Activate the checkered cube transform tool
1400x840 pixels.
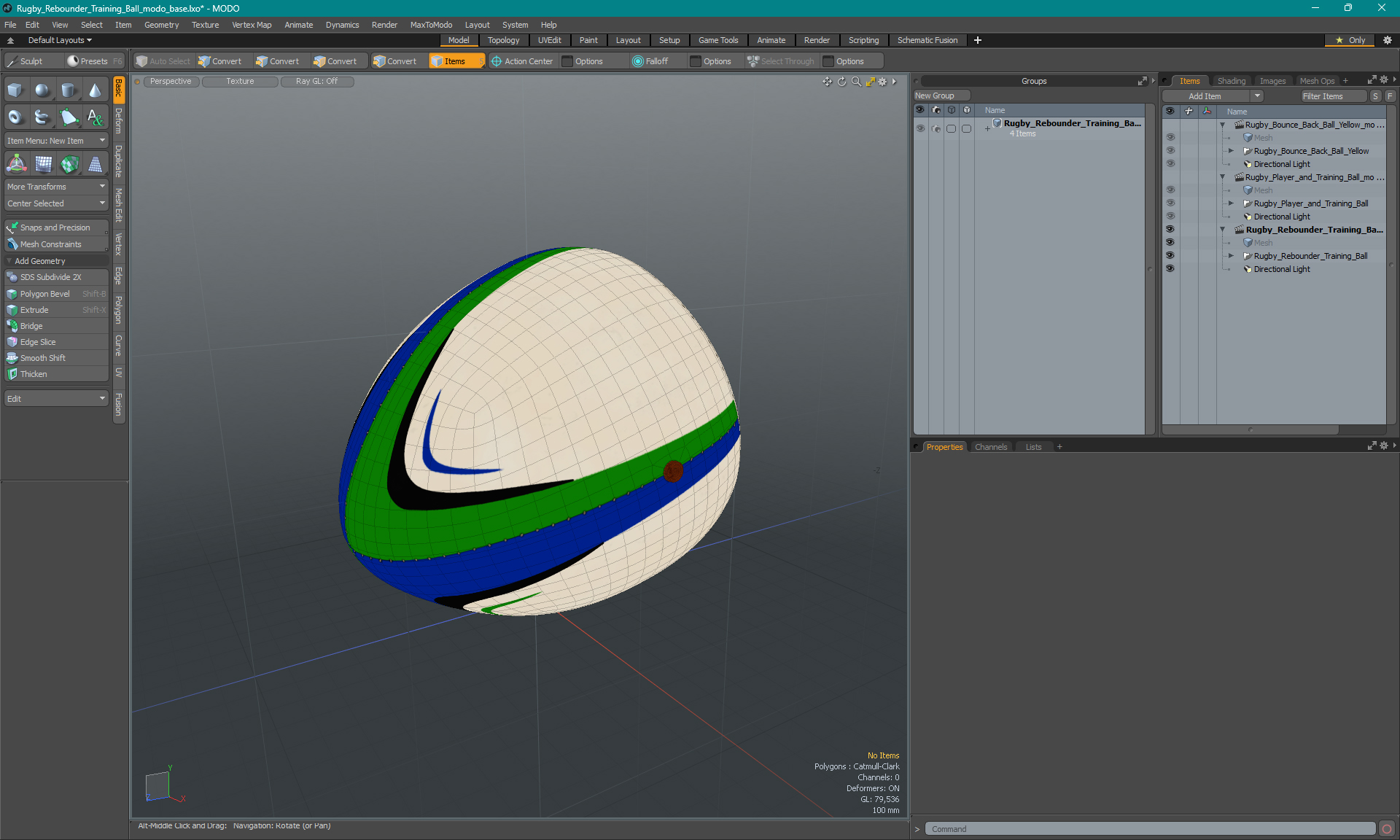pos(69,164)
